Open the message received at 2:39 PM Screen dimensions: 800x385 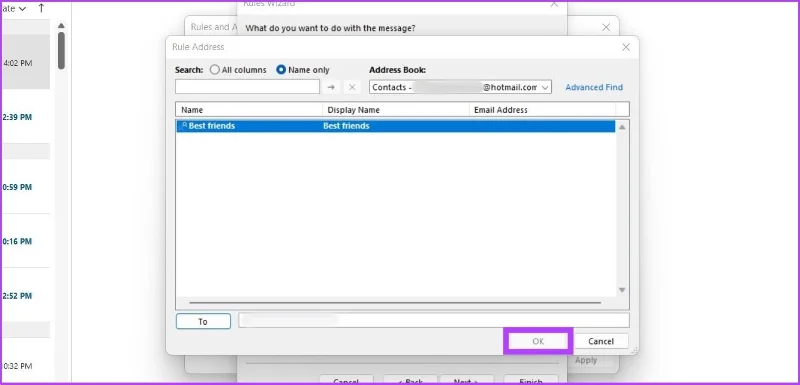pos(27,117)
